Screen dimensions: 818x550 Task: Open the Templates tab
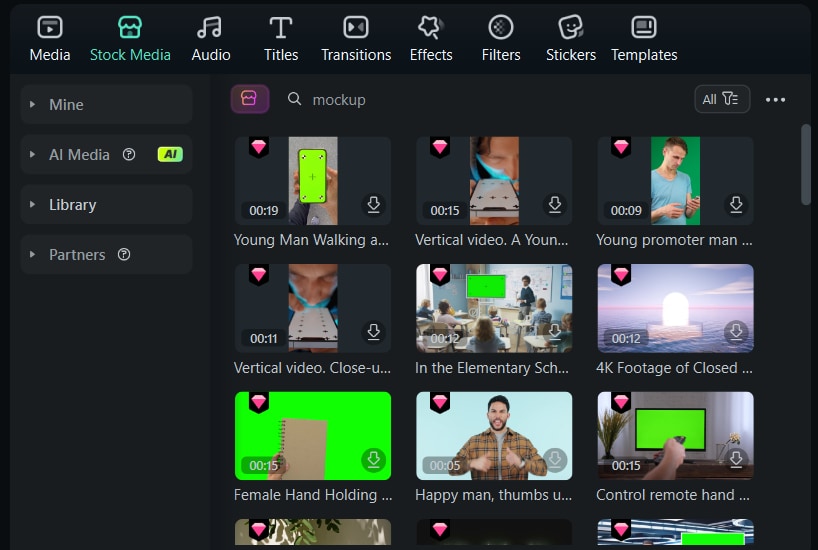pos(644,39)
